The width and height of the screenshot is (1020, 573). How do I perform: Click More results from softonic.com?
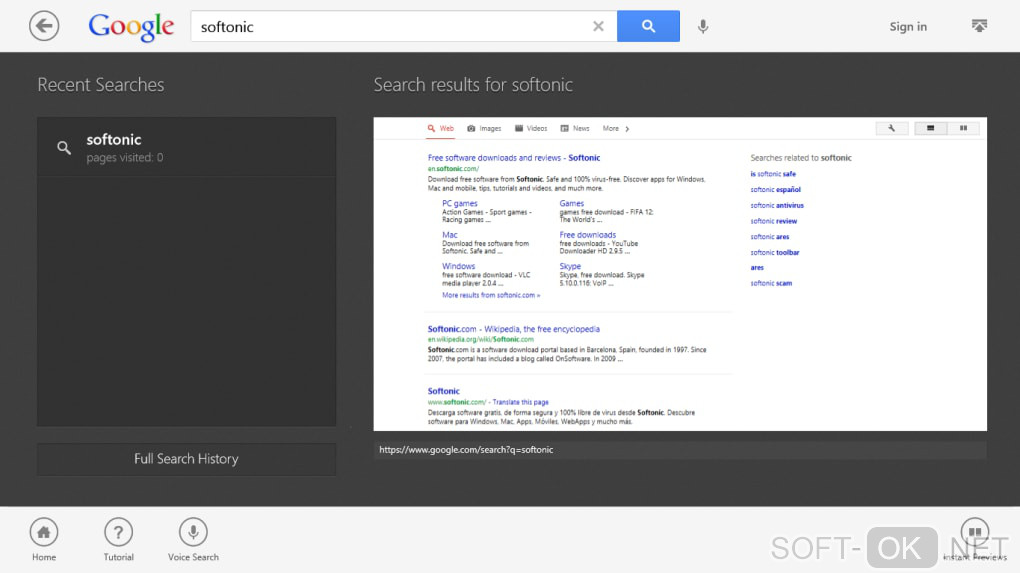click(490, 295)
